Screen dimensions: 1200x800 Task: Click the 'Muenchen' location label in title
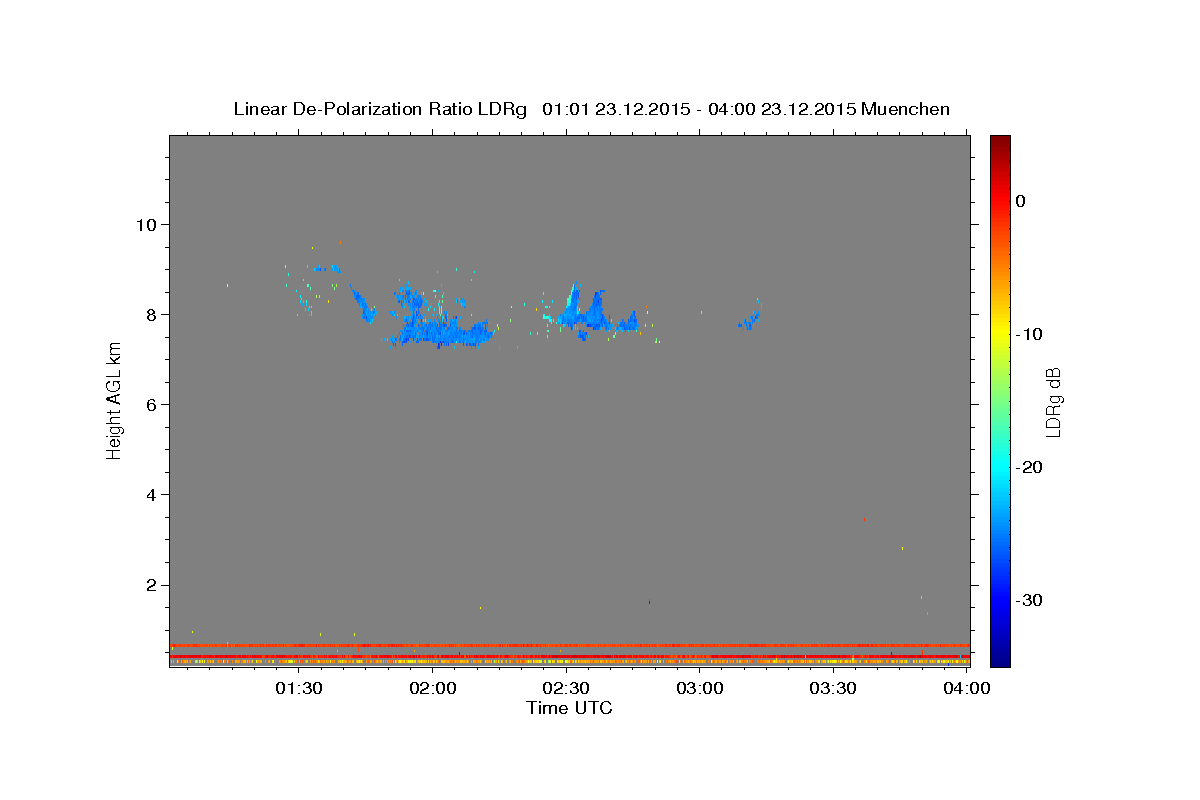pyautogui.click(x=905, y=109)
